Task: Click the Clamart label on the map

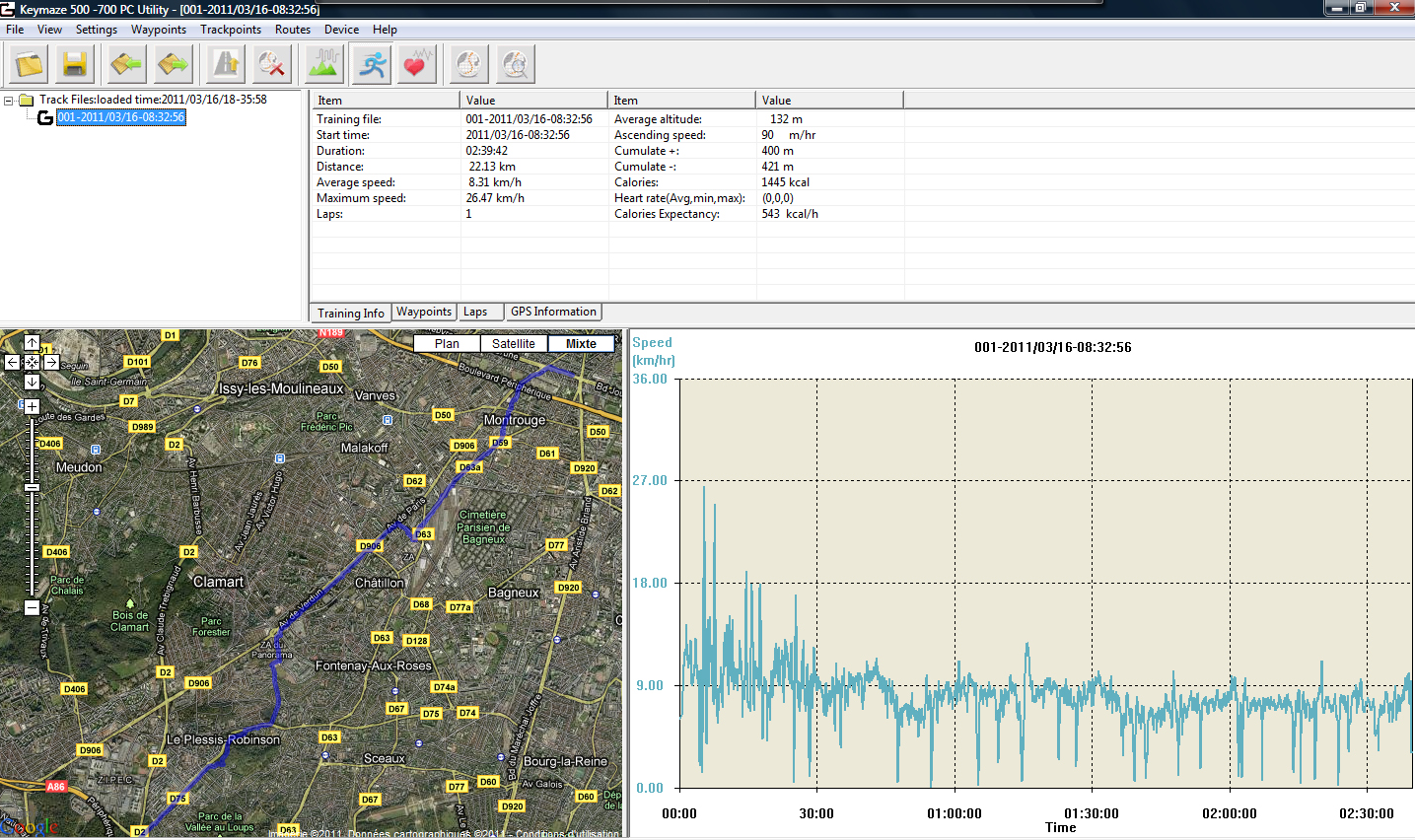Action: (218, 582)
